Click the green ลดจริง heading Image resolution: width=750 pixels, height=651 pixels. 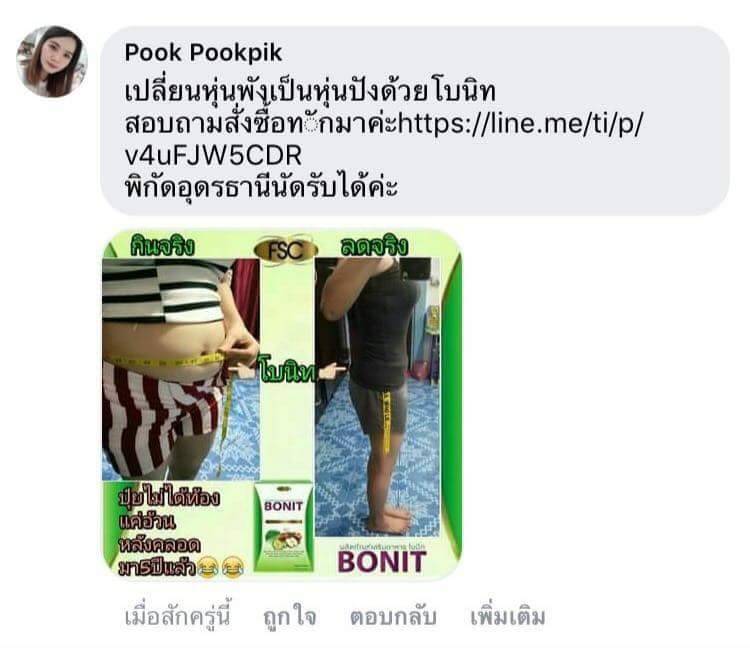pos(375,246)
